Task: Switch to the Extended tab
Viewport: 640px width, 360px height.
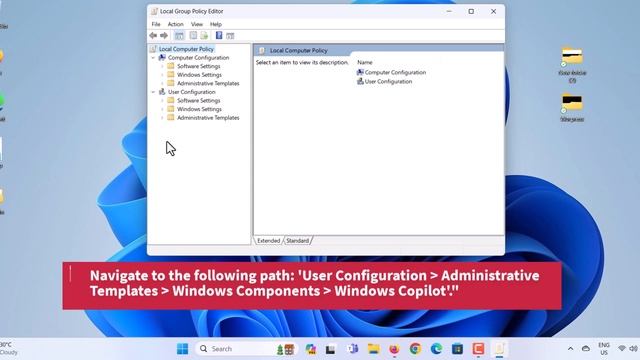Action: [x=268, y=240]
